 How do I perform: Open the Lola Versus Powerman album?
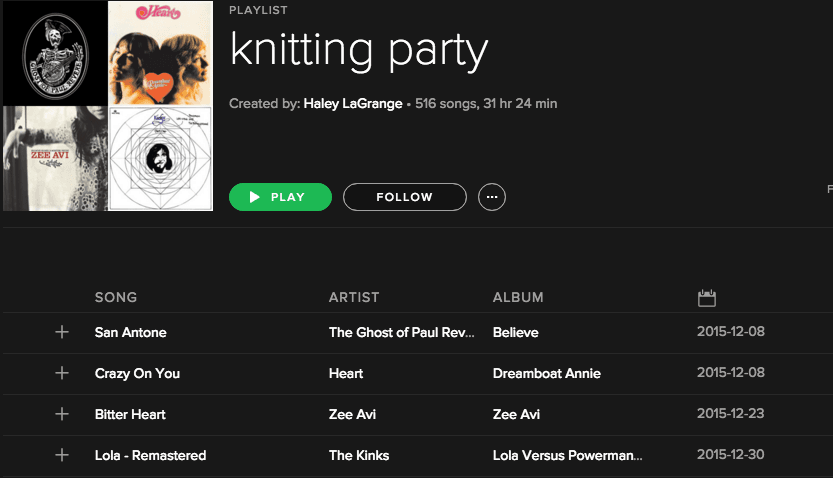[567, 455]
